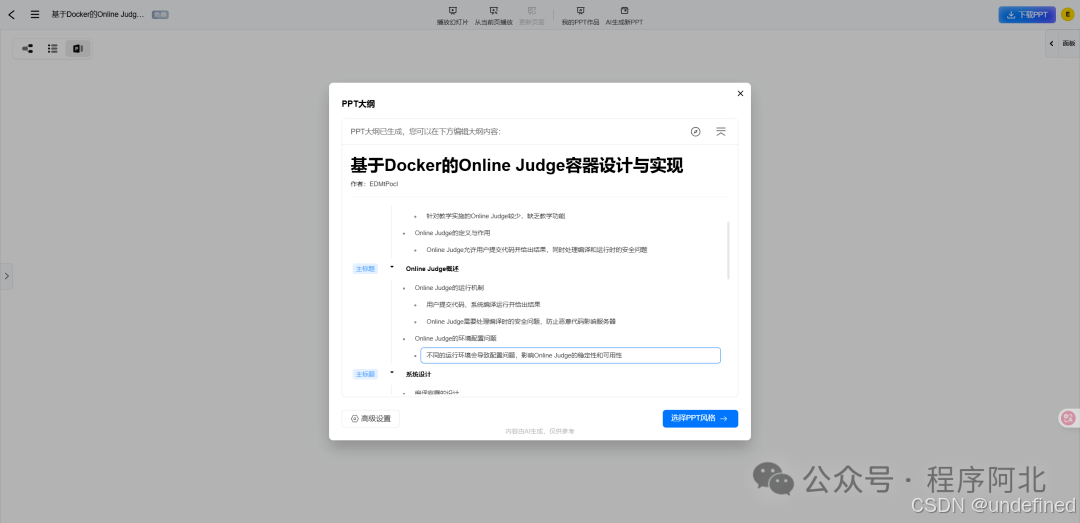This screenshot has height=523, width=1080.
Task: Click outline item 用户提交代码，系统编译运行
Action: tap(483, 304)
